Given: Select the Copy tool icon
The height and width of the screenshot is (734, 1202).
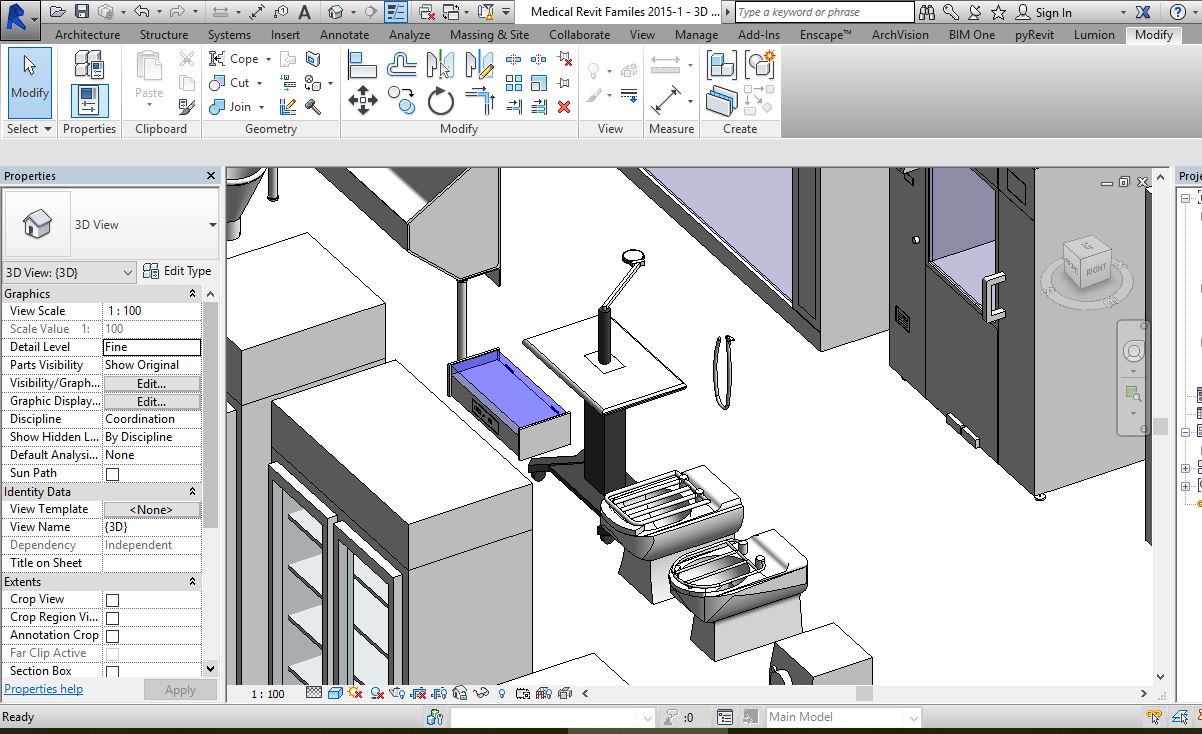Looking at the screenshot, I should click(x=402, y=99).
